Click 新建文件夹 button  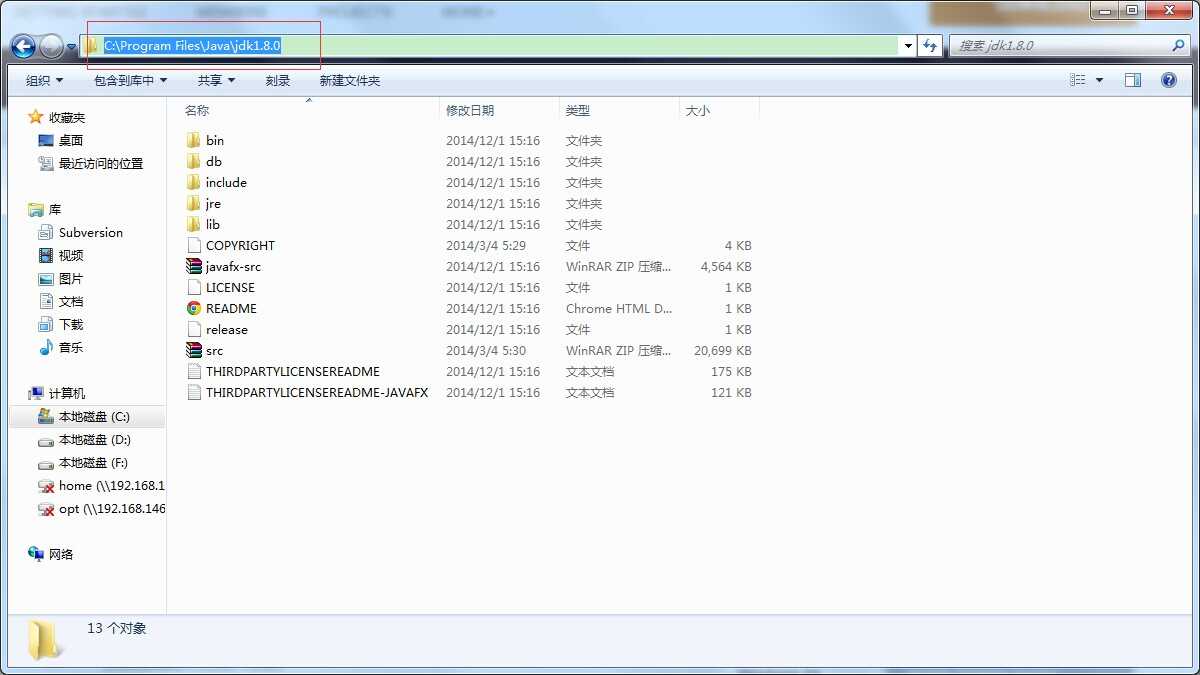pos(350,80)
